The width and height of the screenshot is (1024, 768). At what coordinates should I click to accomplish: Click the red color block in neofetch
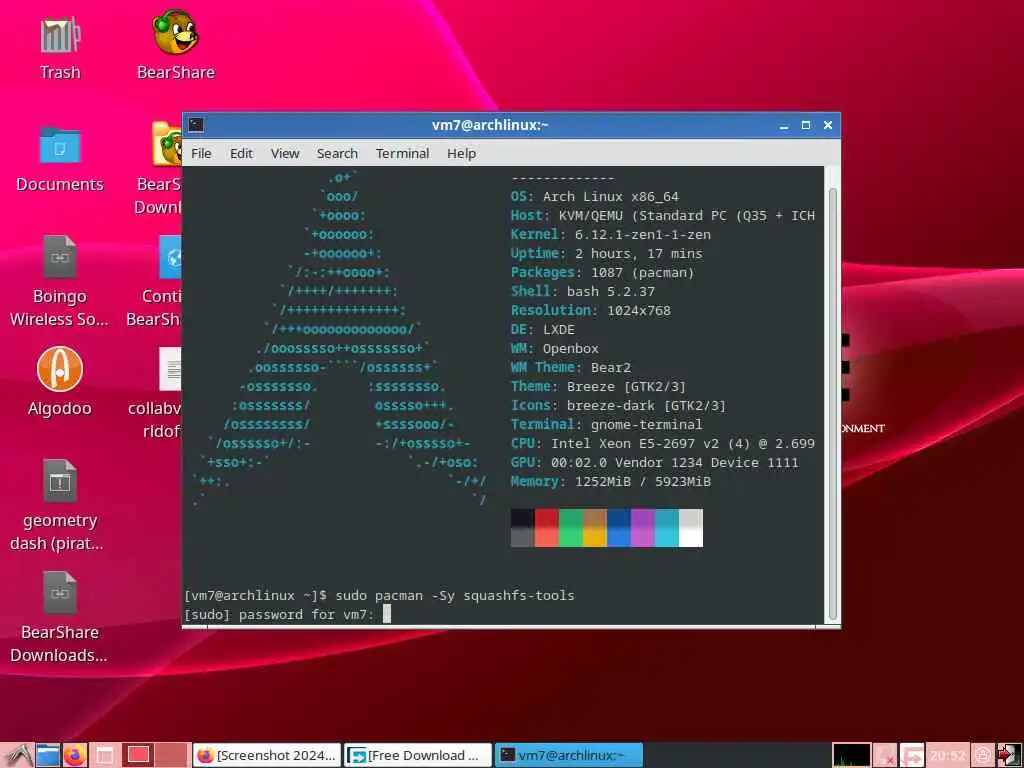[x=547, y=528]
